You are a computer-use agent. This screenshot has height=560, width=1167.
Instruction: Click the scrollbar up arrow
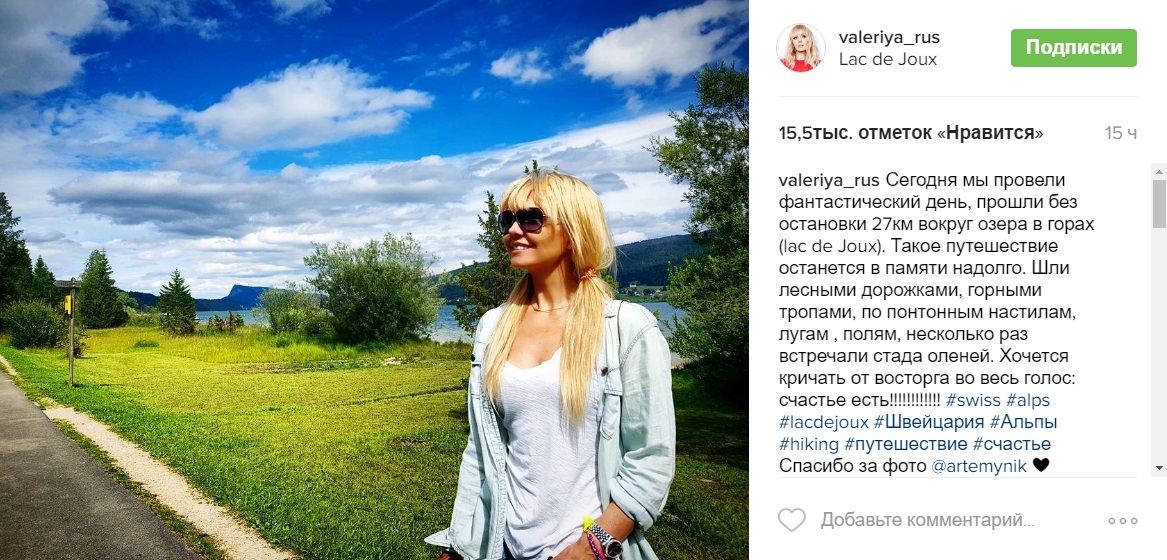[x=1159, y=171]
